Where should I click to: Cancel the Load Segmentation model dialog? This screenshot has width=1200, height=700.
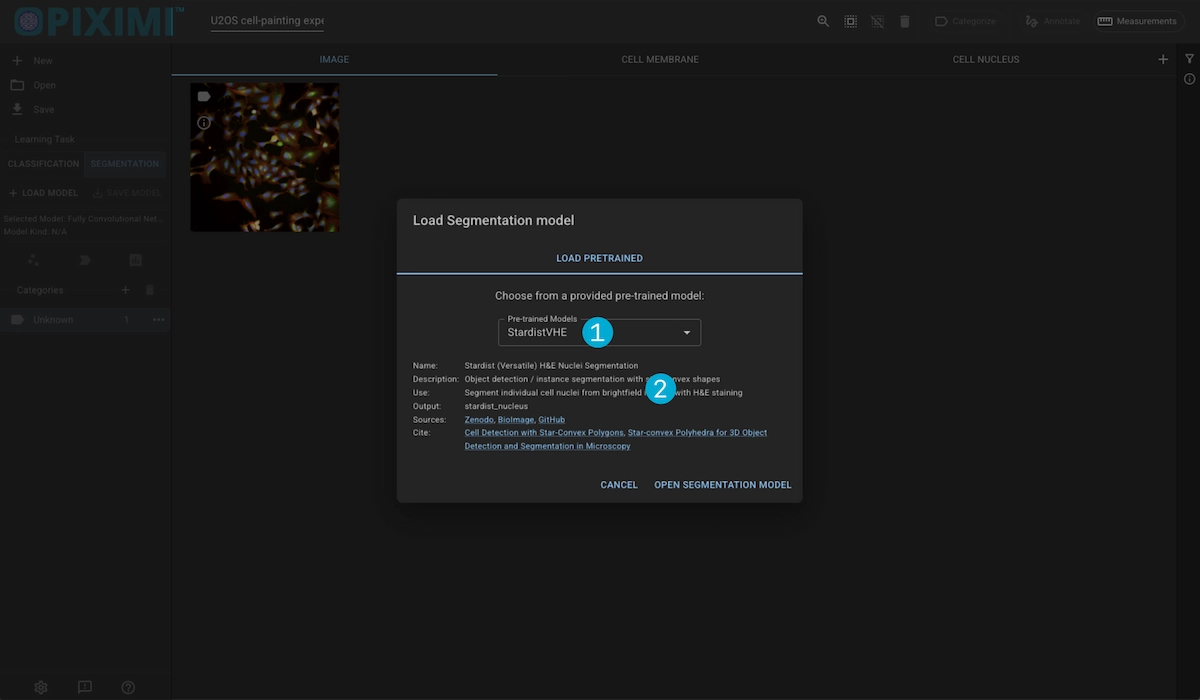click(x=618, y=485)
